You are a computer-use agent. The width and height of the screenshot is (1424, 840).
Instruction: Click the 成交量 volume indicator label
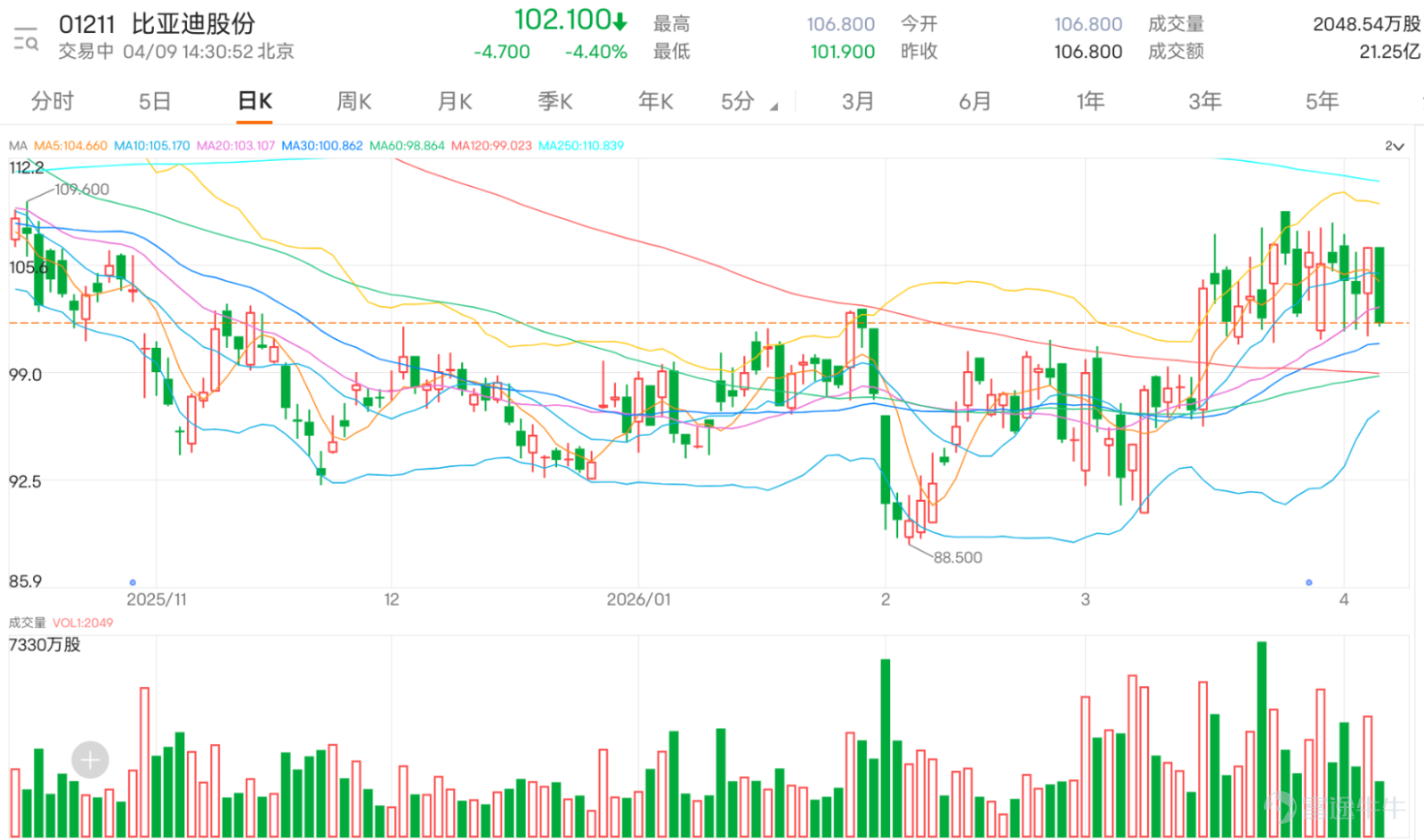[x=27, y=623]
